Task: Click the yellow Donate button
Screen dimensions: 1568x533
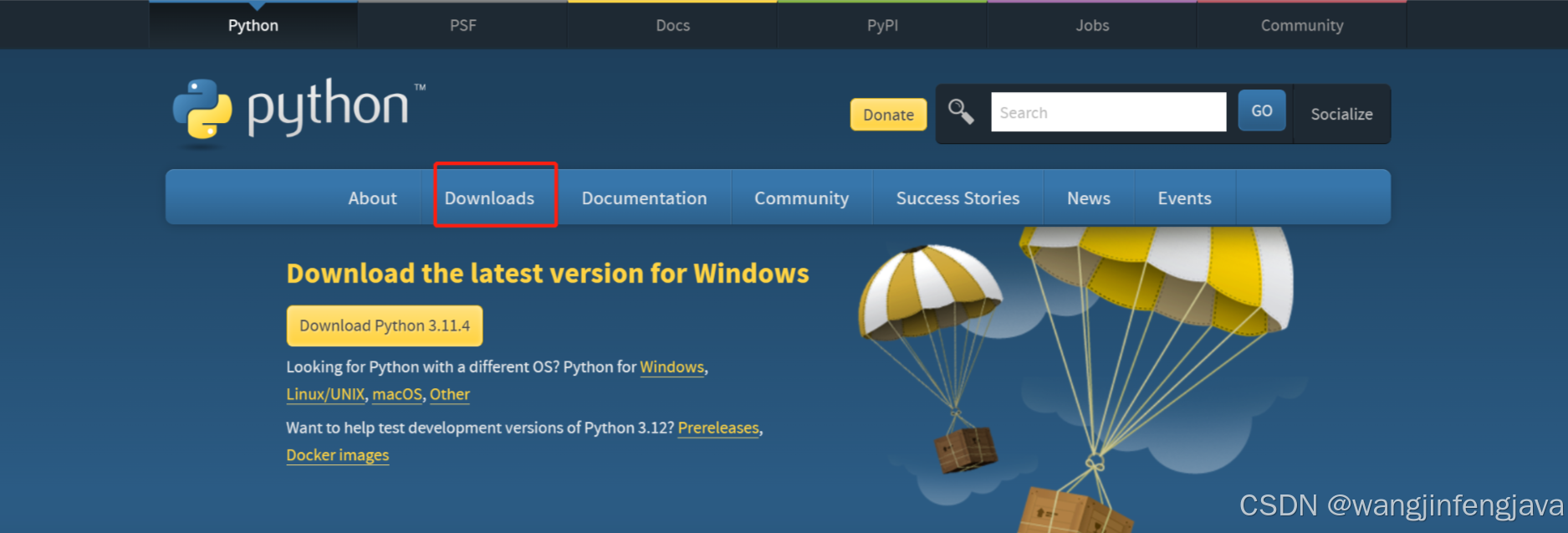Action: (888, 115)
